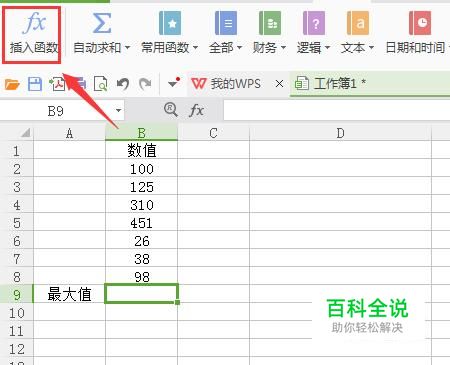This screenshot has height=365, width=450.
Task: Select column D header
Action: coord(340,133)
